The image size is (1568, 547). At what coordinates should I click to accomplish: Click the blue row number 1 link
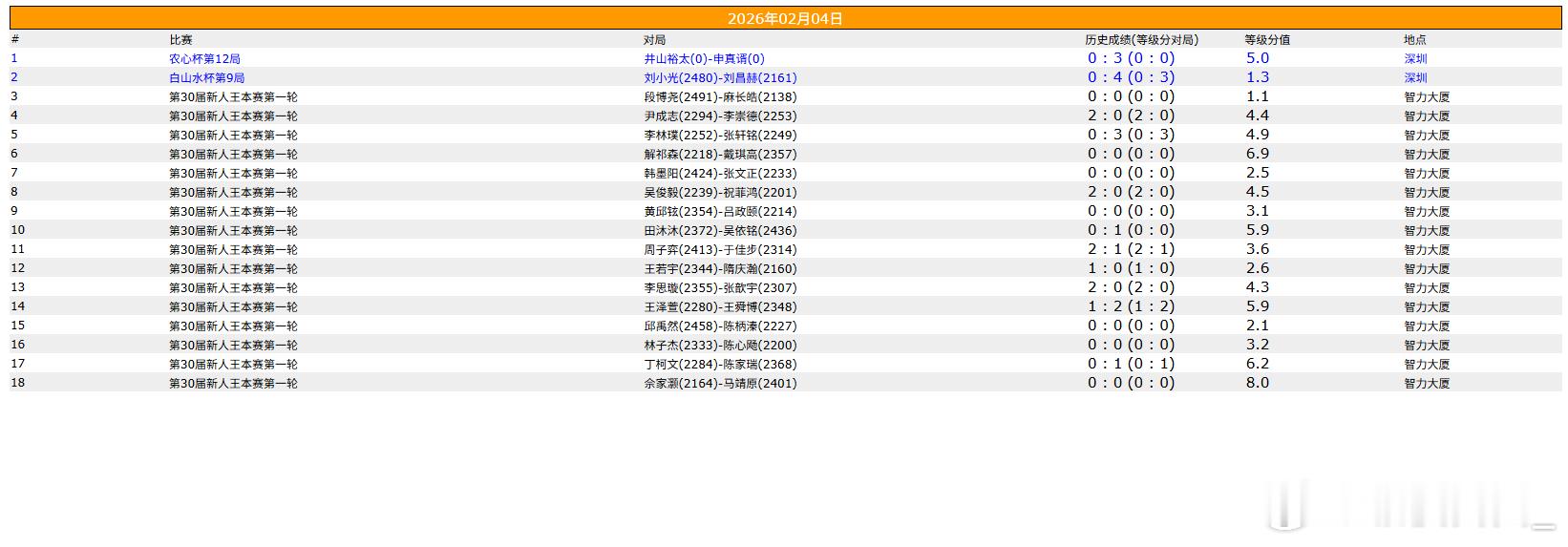click(x=14, y=58)
